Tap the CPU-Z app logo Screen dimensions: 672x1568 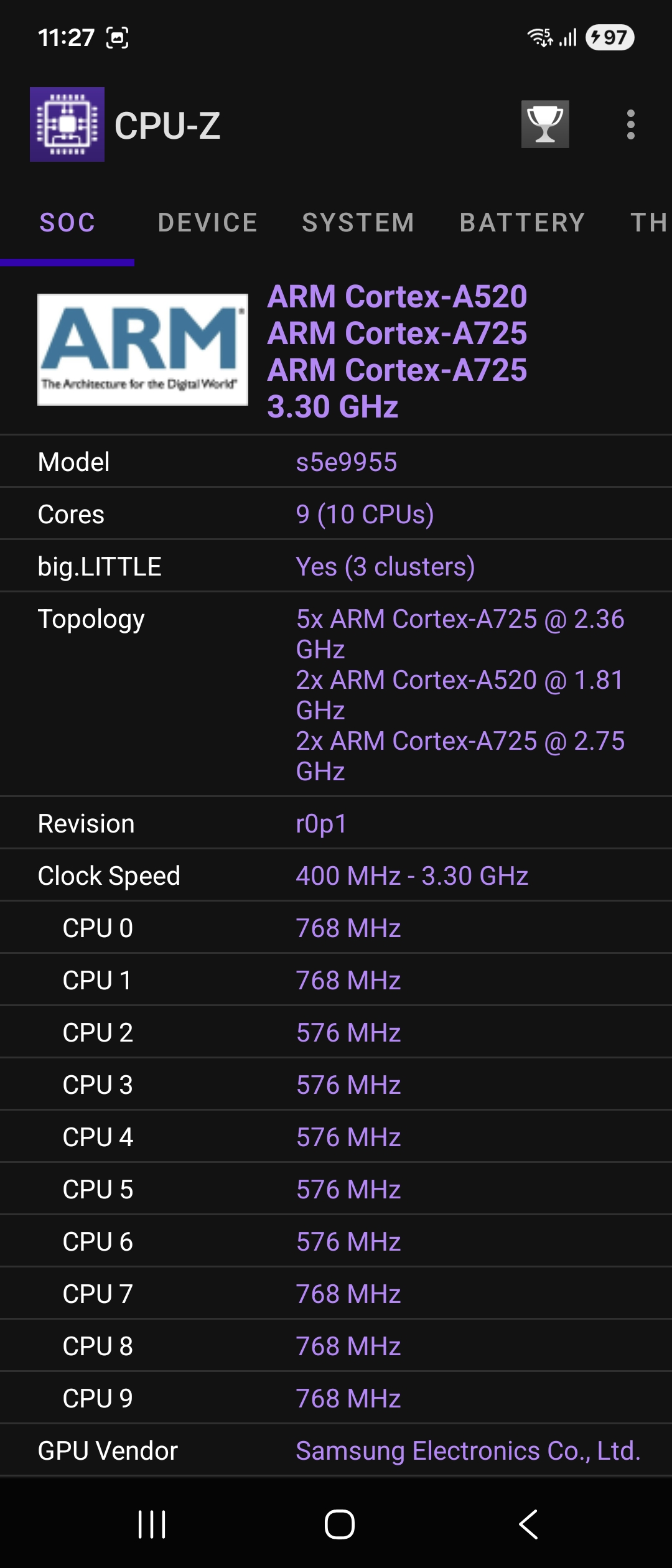[x=67, y=124]
